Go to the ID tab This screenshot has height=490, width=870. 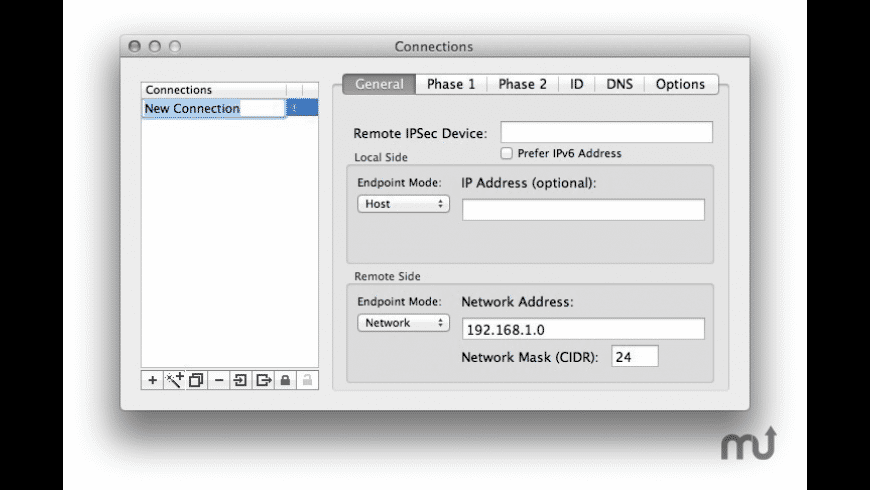click(x=576, y=84)
